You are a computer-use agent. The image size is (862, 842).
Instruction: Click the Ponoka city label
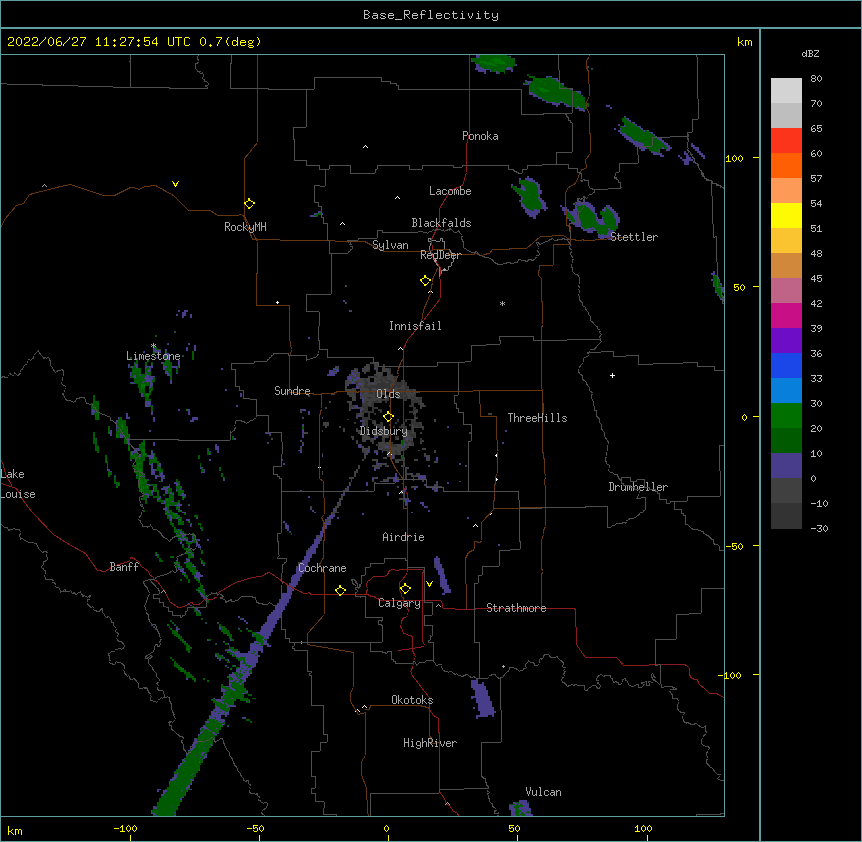(x=480, y=136)
